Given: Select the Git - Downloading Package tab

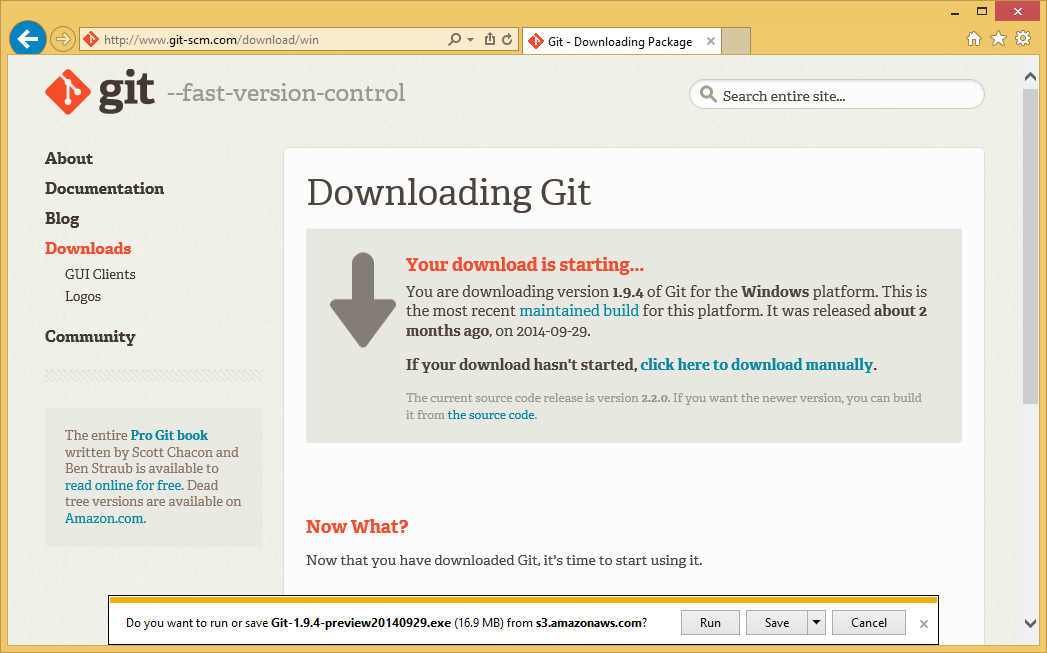Looking at the screenshot, I should [622, 41].
